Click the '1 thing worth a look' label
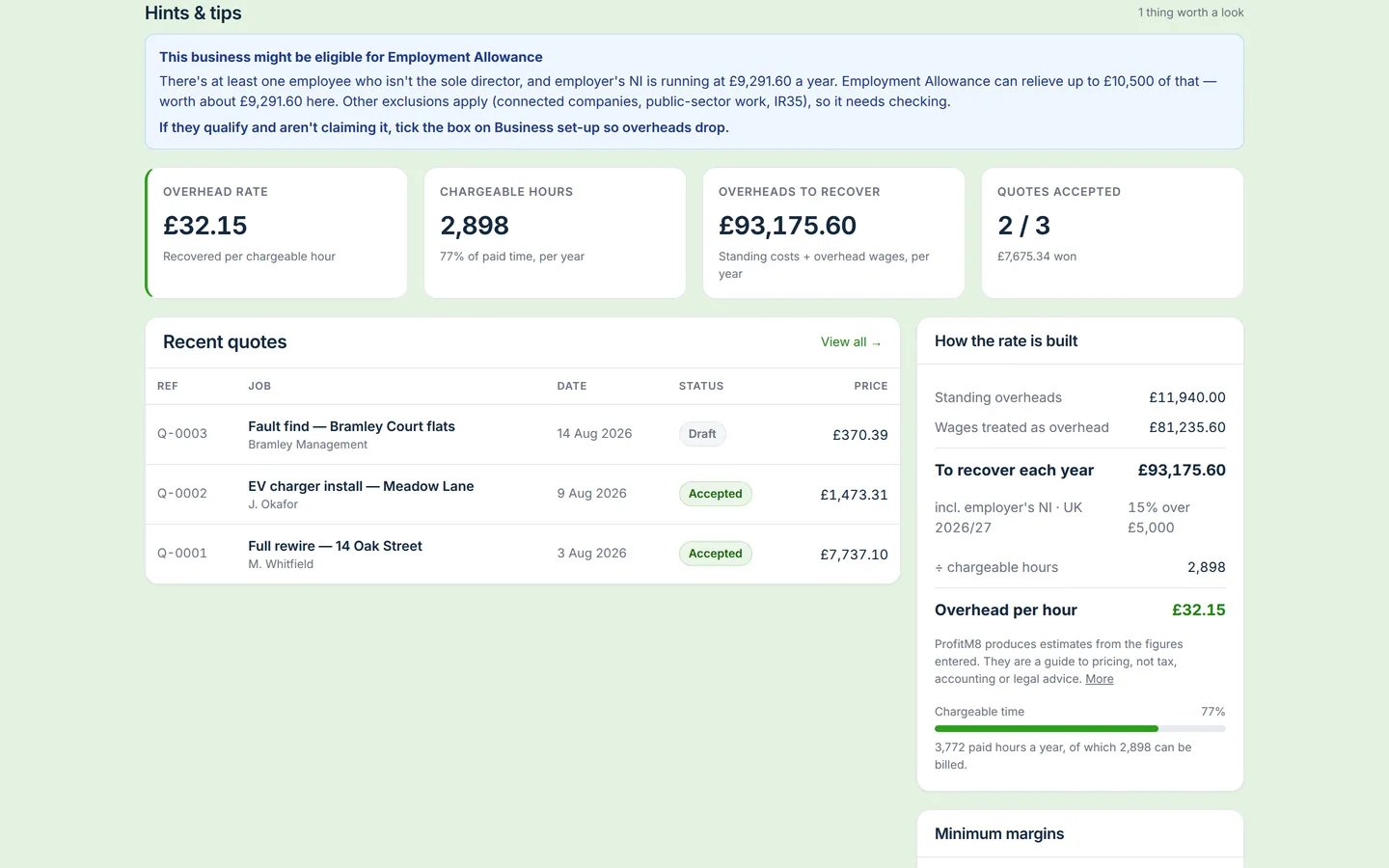The image size is (1389, 868). pyautogui.click(x=1190, y=13)
